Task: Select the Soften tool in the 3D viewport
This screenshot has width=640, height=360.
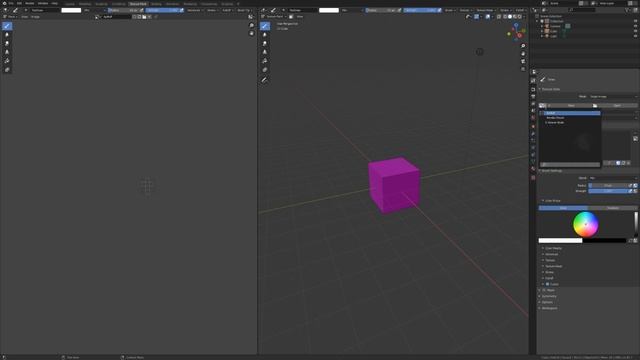Action: click(265, 35)
